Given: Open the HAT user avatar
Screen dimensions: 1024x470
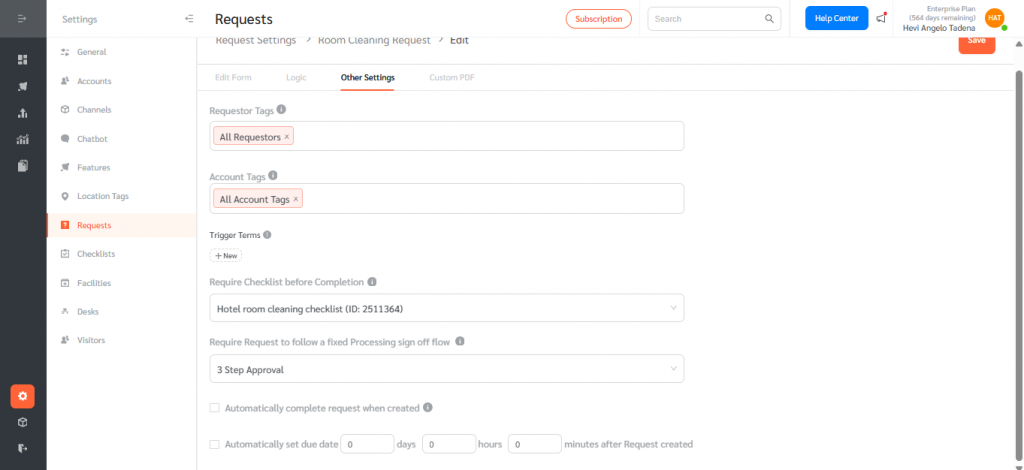Looking at the screenshot, I should pos(994,18).
